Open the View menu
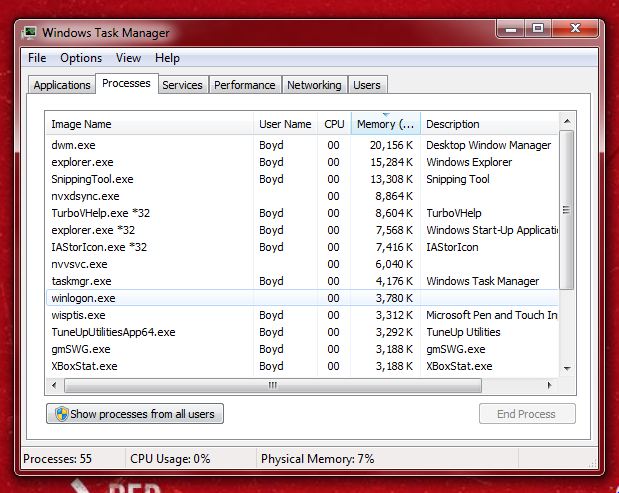This screenshot has height=493, width=619. pyautogui.click(x=128, y=58)
